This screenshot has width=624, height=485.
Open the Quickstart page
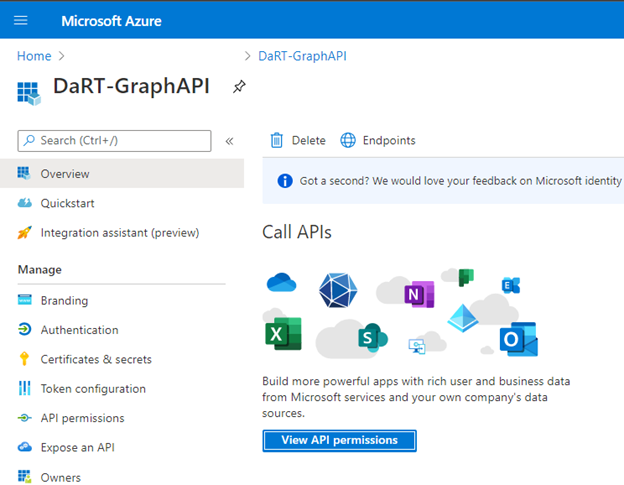[x=68, y=203]
